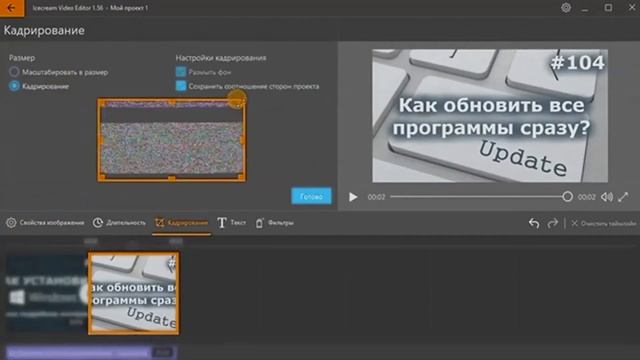Click top-right crop handle of crop frame
This screenshot has width=640, height=360.
coord(241,102)
